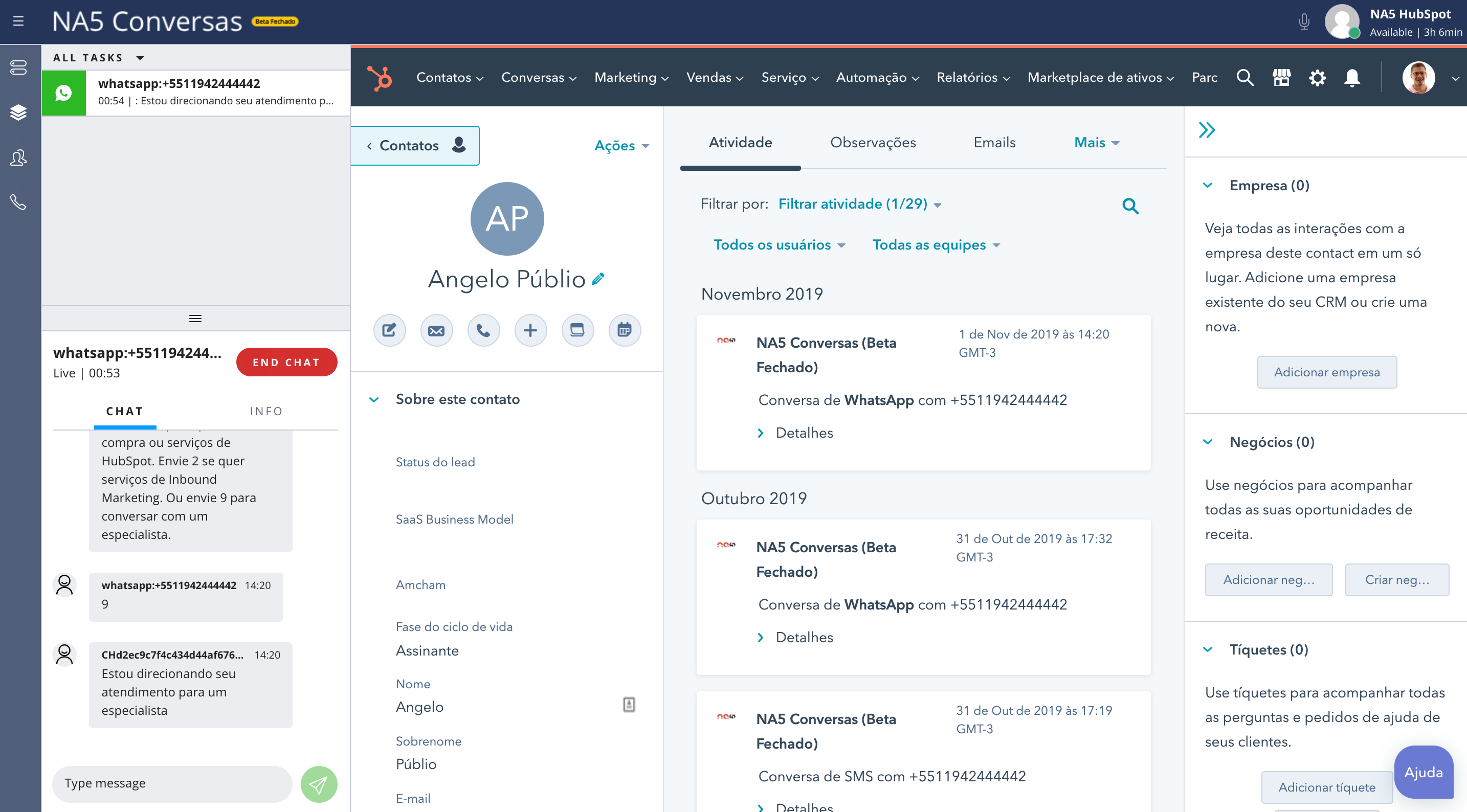Open the agents sidebar icon
The height and width of the screenshot is (812, 1467).
18,157
